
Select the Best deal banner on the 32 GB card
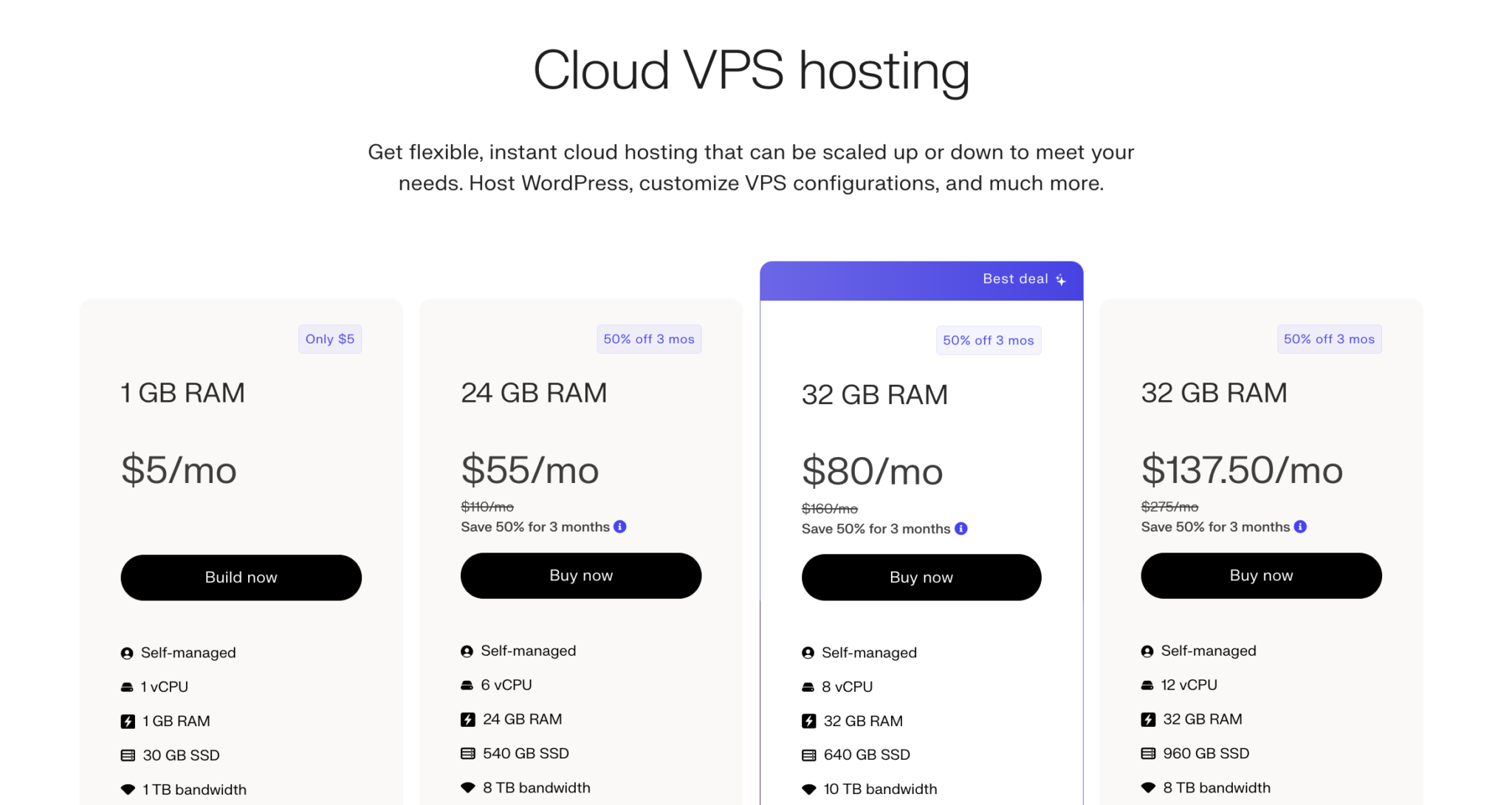point(921,280)
